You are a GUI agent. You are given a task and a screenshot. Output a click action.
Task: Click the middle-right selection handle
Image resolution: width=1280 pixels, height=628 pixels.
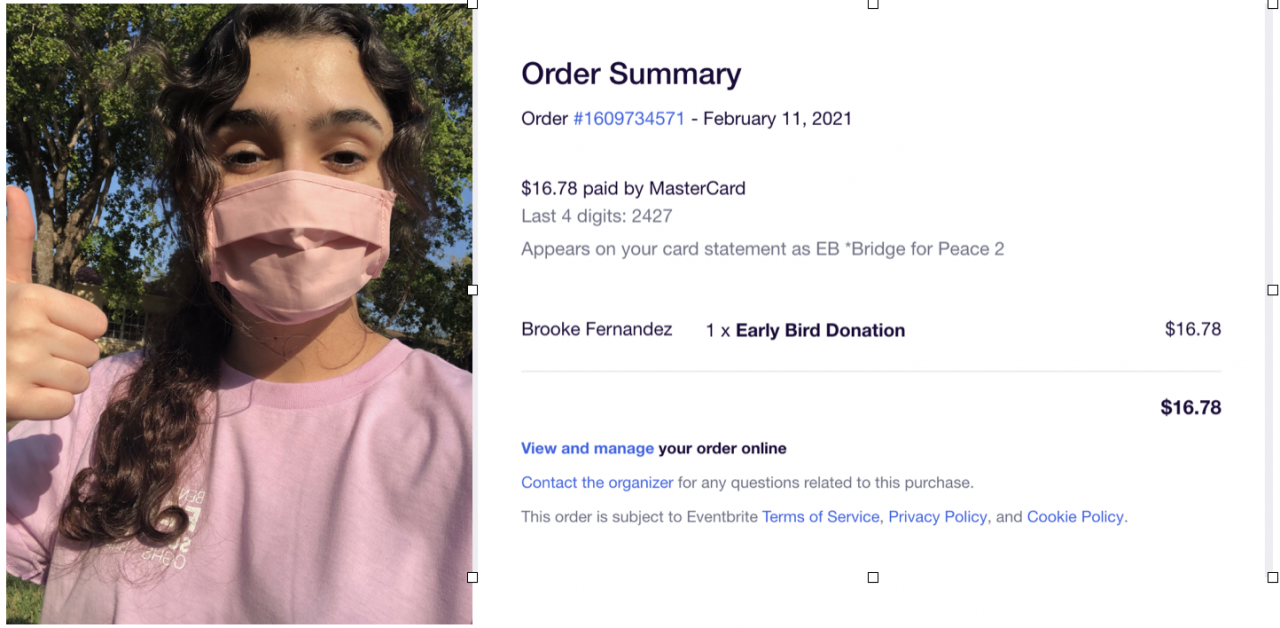tap(1273, 290)
